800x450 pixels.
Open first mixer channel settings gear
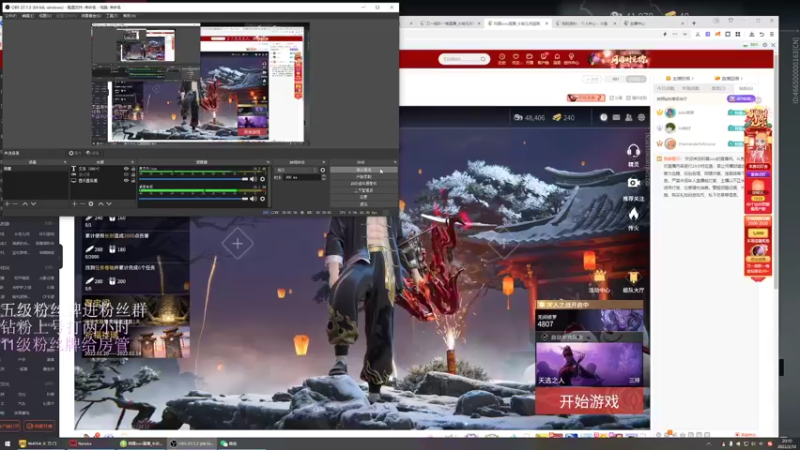click(262, 179)
